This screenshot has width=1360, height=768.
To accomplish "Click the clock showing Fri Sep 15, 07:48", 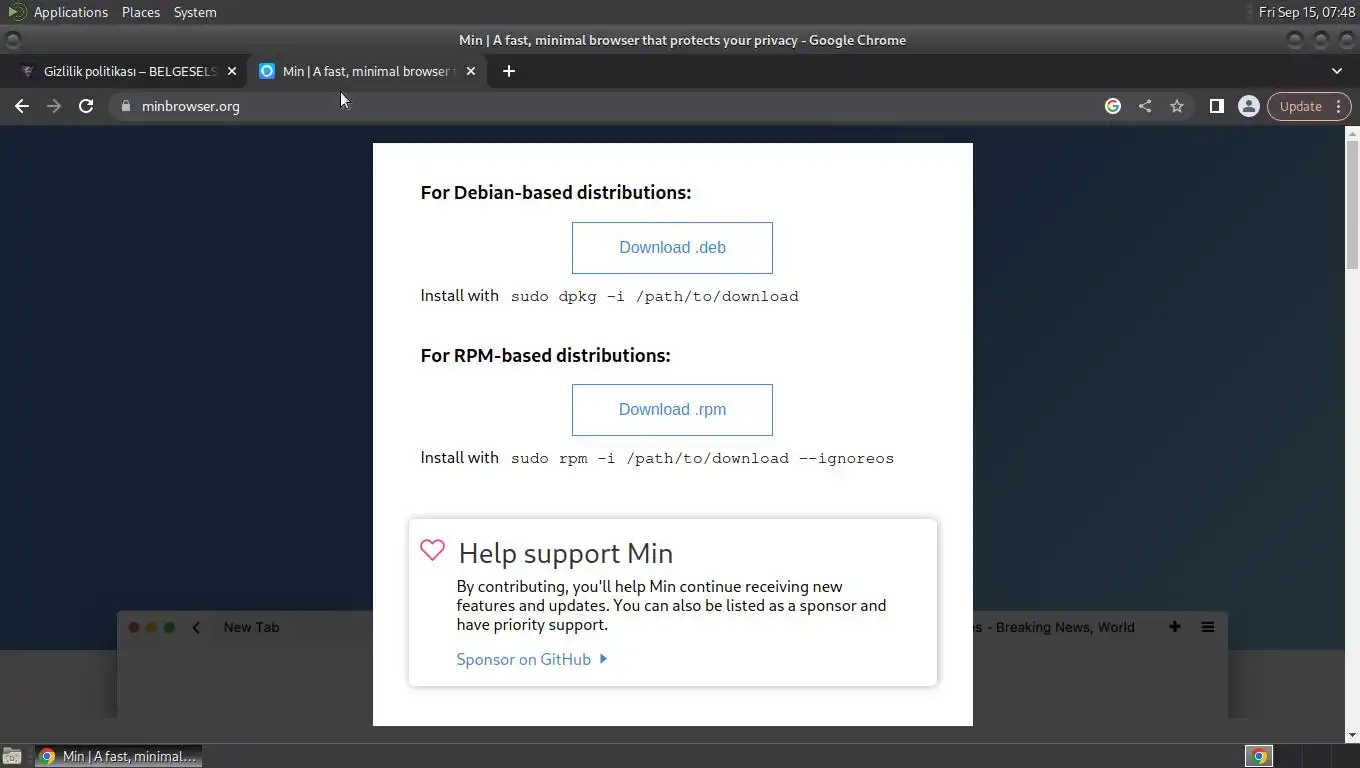I will click(x=1307, y=12).
